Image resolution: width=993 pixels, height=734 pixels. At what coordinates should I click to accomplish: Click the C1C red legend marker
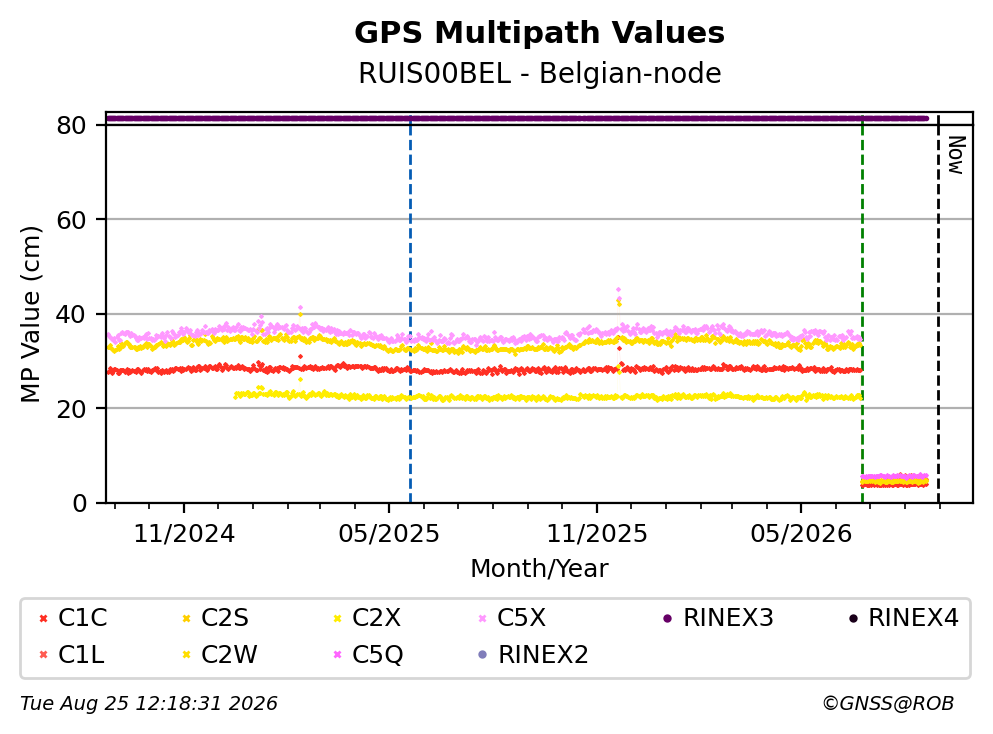pyautogui.click(x=43, y=618)
